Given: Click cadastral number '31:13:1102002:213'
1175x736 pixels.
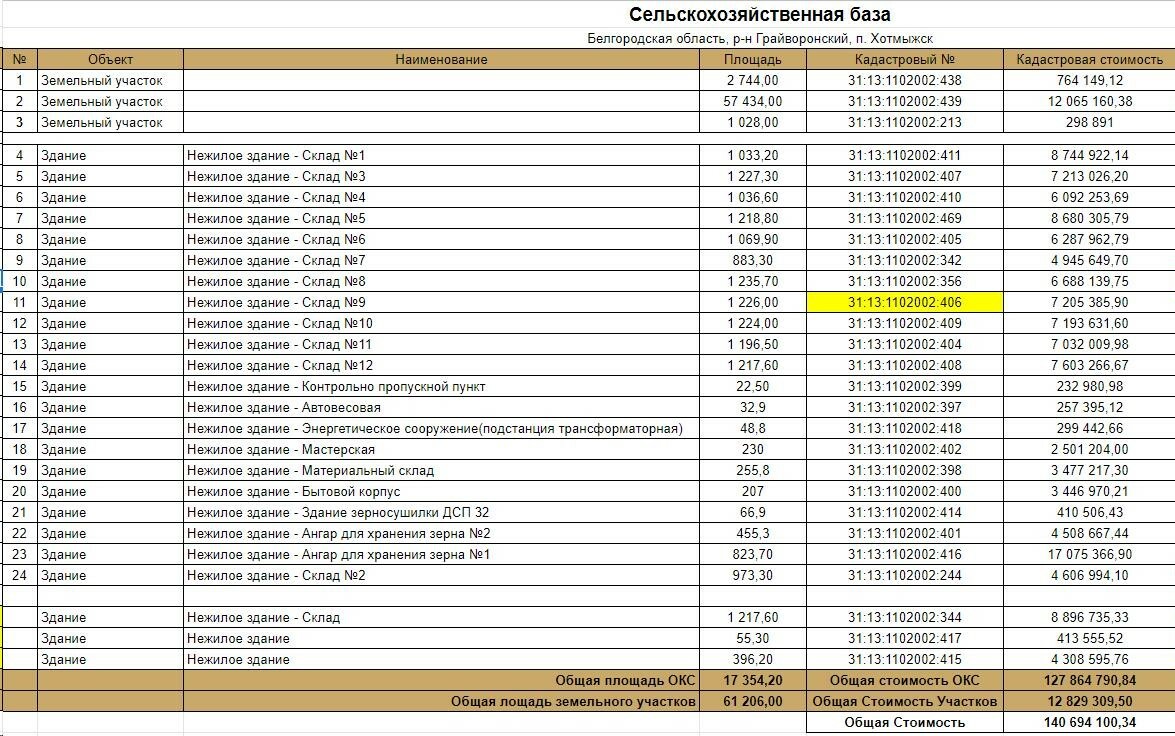Looking at the screenshot, I should click(x=904, y=122).
